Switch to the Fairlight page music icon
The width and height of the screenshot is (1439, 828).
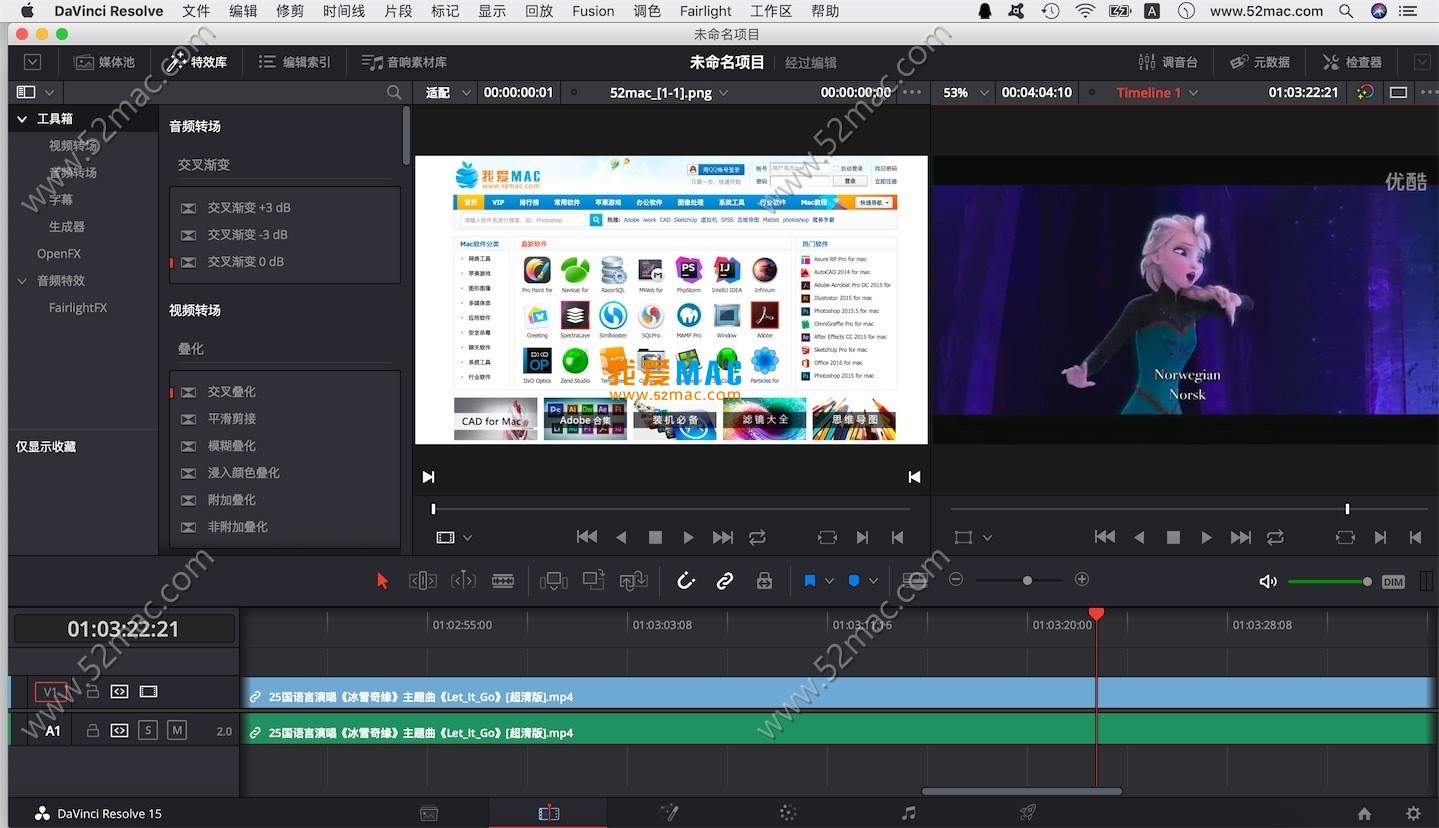click(908, 813)
